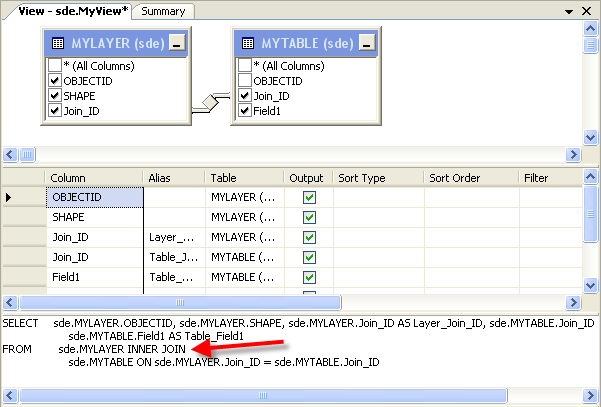This screenshot has width=601, height=407.
Task: Check All Columns in MYTABLE
Action: pos(245,66)
